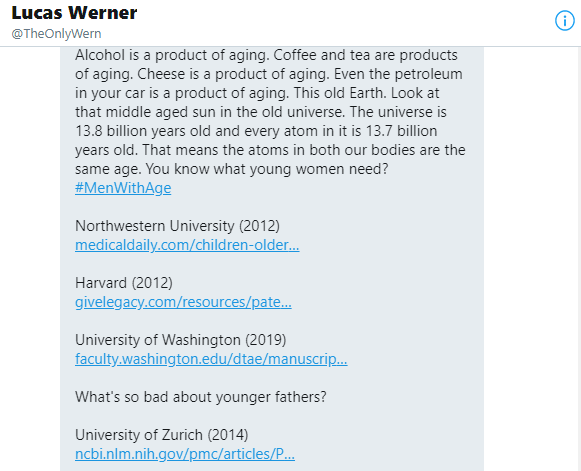Open the givelegacy.com resources link
This screenshot has height=471, width=581.
(x=183, y=302)
